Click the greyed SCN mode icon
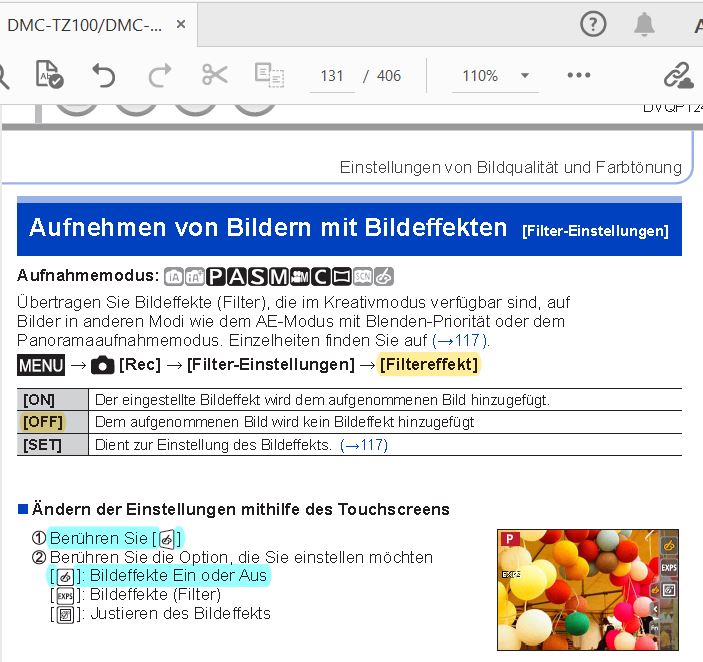703x662 pixels. pos(363,277)
